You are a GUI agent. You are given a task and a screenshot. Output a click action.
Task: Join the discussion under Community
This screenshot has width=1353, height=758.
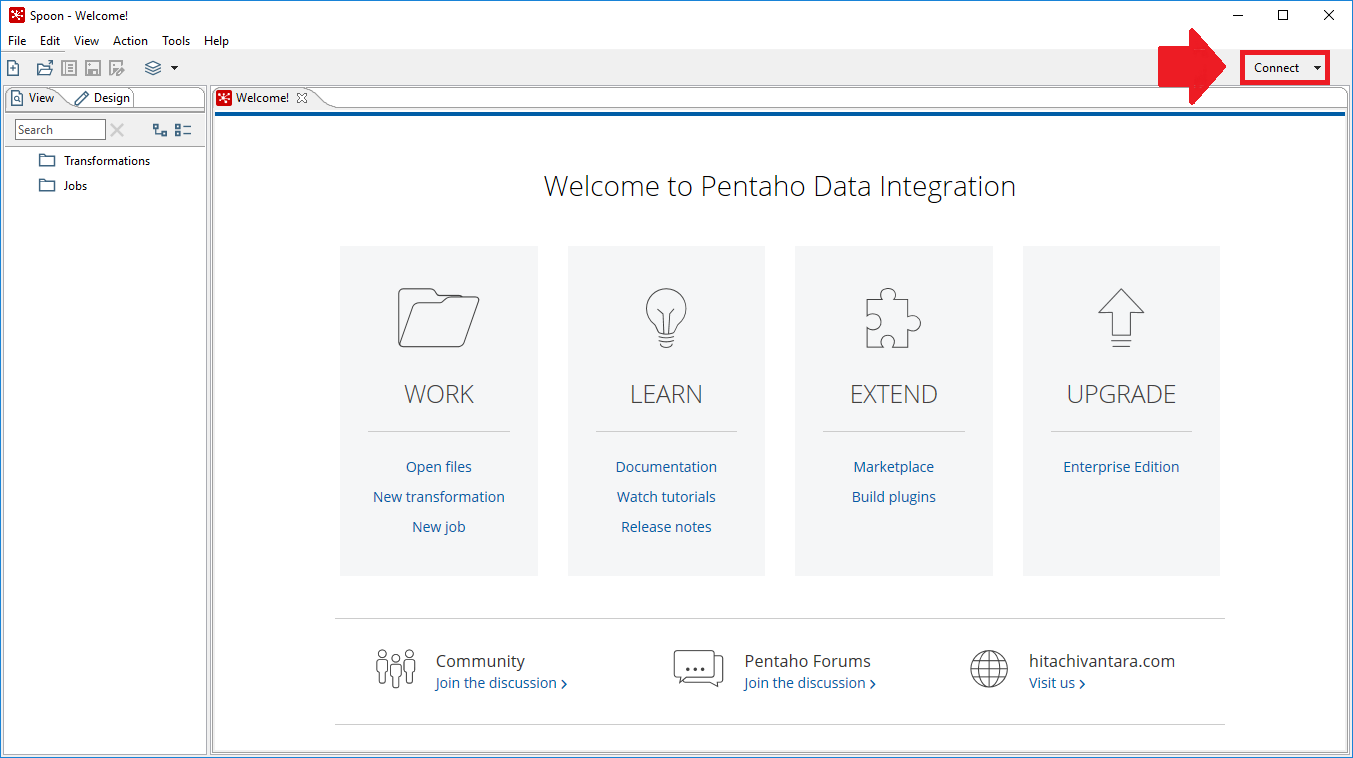[501, 683]
